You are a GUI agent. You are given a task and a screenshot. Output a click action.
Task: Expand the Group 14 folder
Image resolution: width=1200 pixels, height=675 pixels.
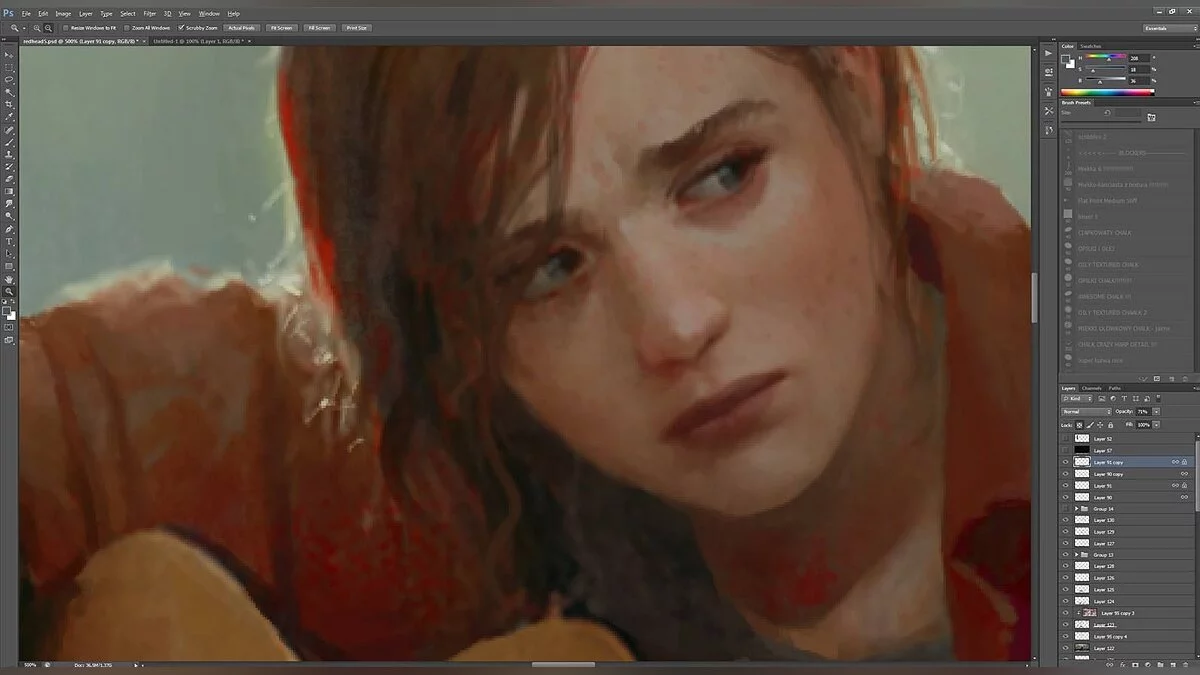1076,509
